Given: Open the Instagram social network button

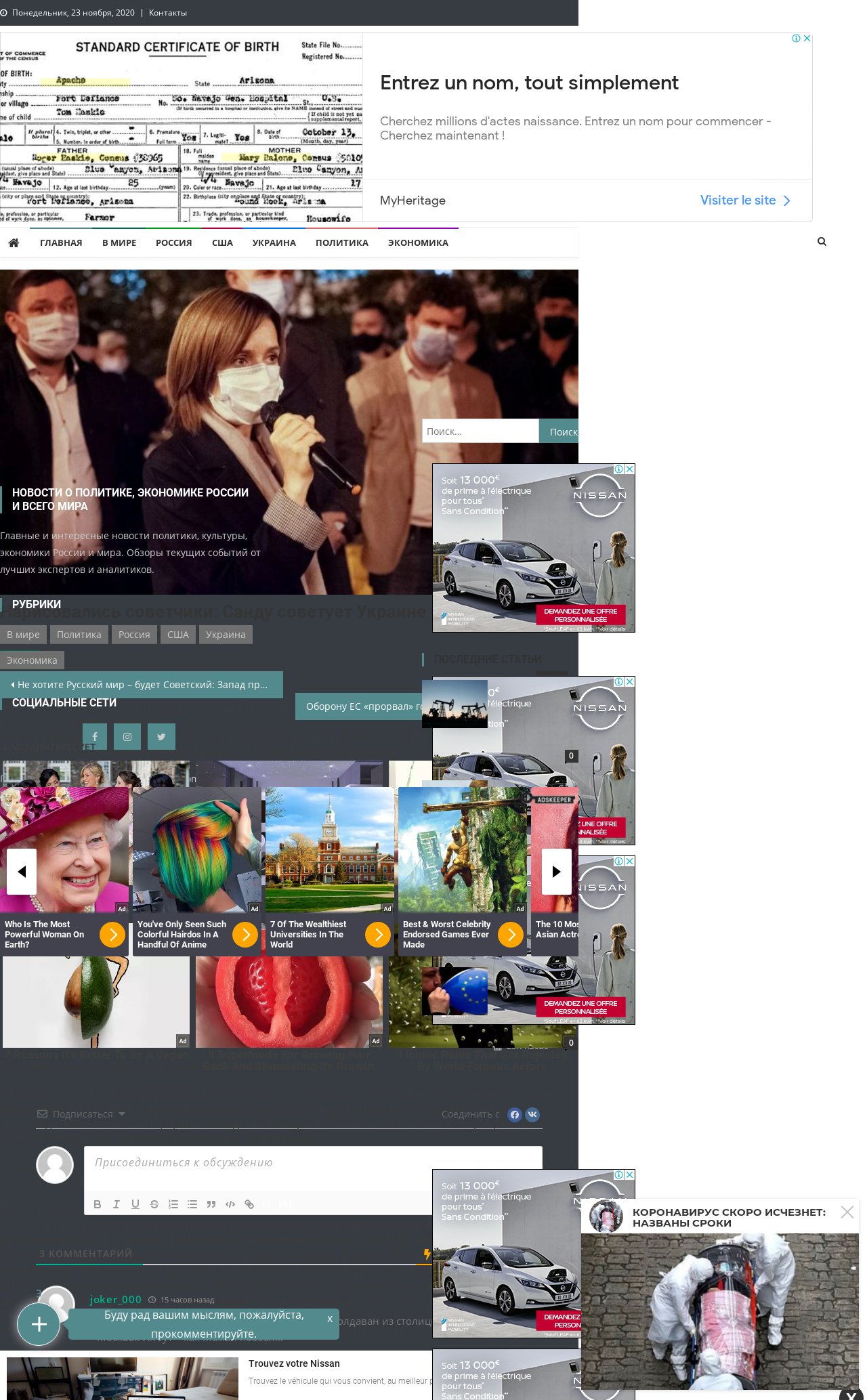Looking at the screenshot, I should pyautogui.click(x=127, y=736).
